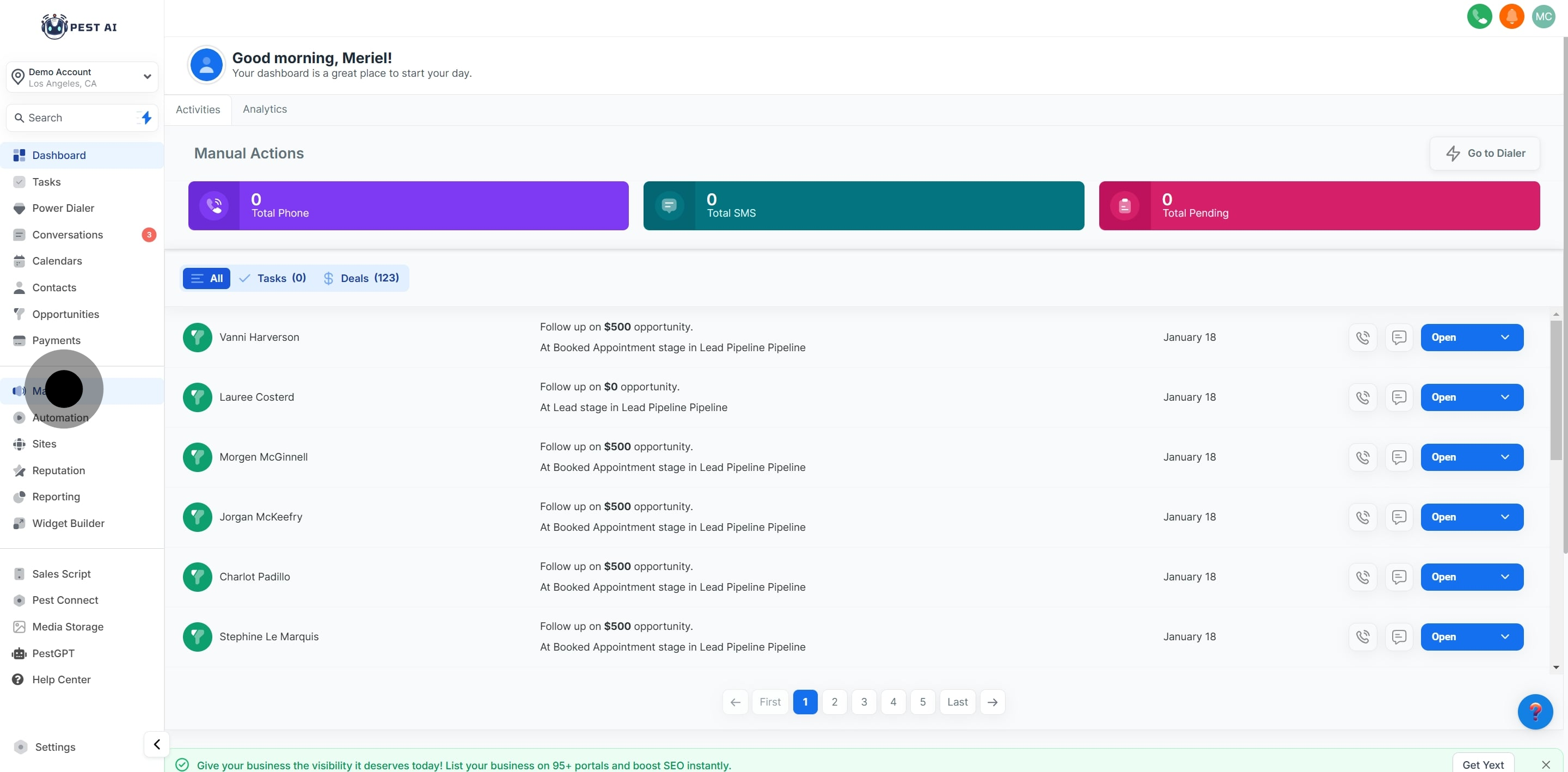
Task: Open PestGPT robot icon in sidebar
Action: coord(19,653)
